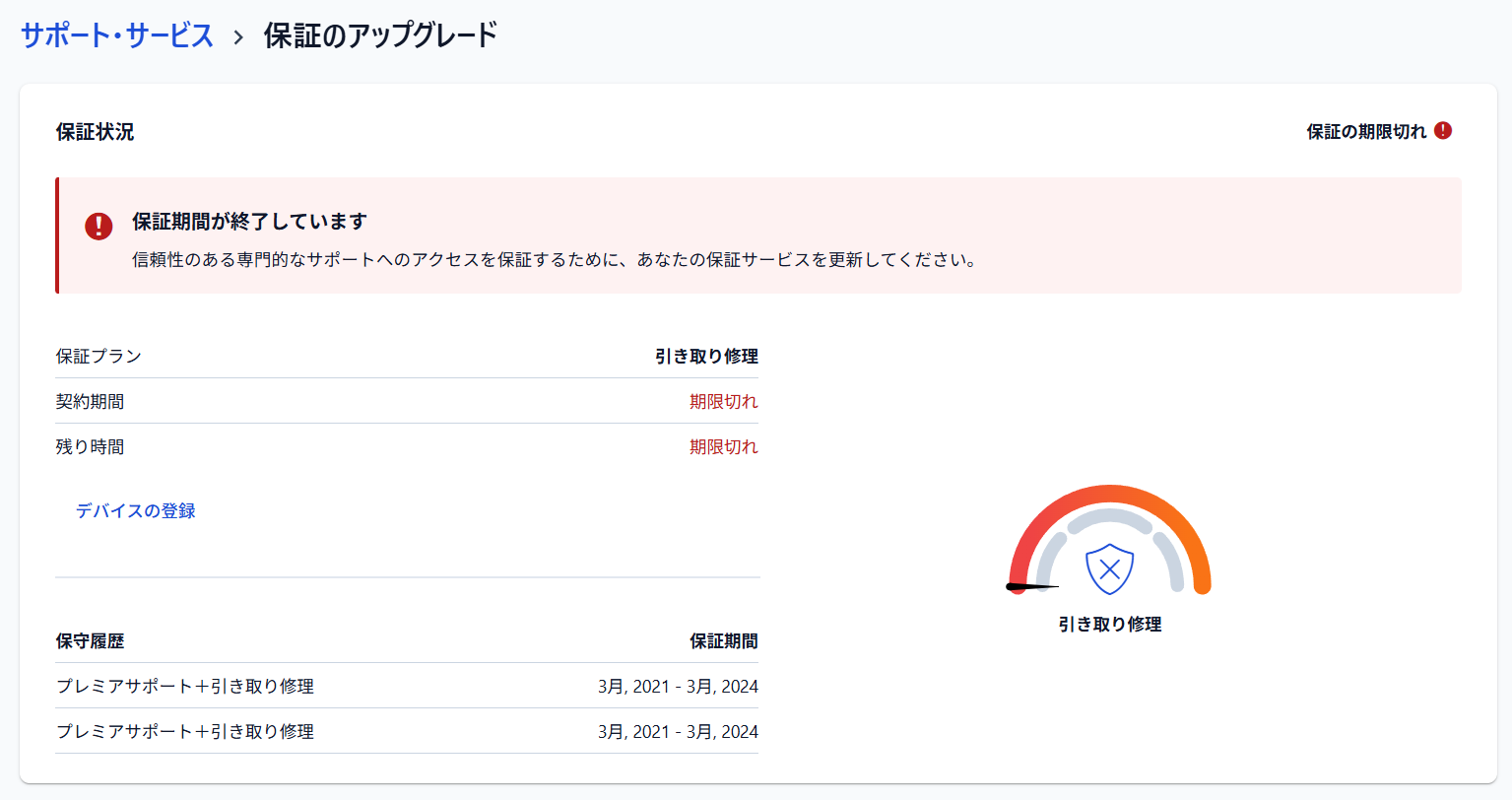Viewport: 1512px width, 800px height.
Task: Click the red 期限切れ text in 残り時間 row
Action: click(723, 446)
